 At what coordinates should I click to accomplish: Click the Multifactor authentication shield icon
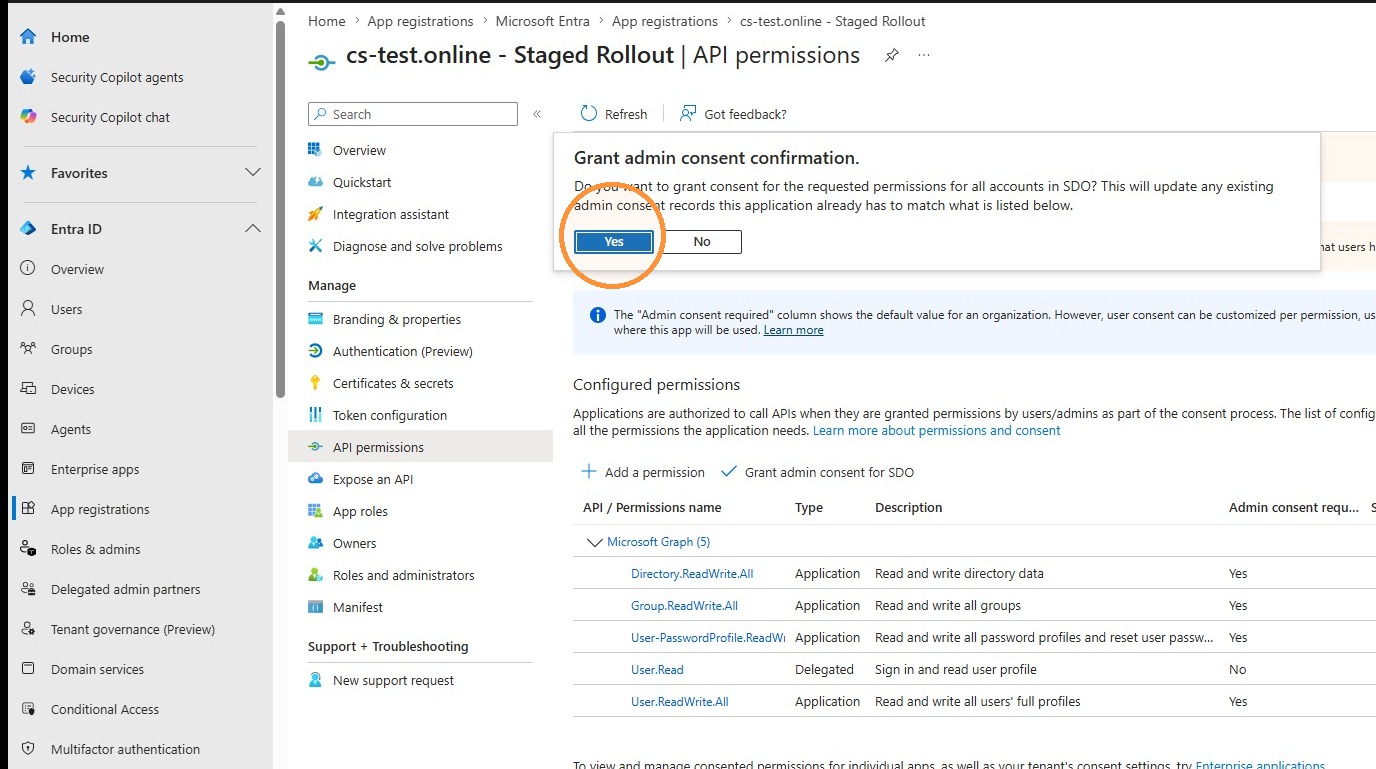pyautogui.click(x=28, y=749)
